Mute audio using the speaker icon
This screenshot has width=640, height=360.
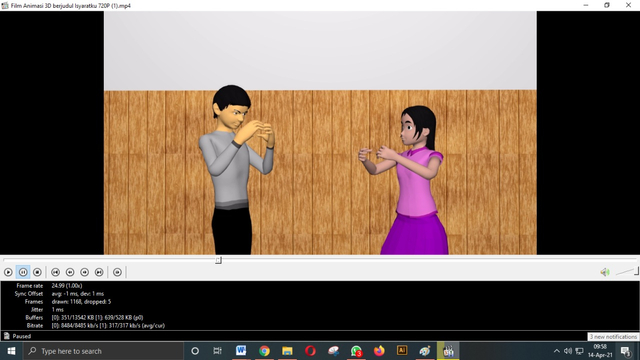605,272
